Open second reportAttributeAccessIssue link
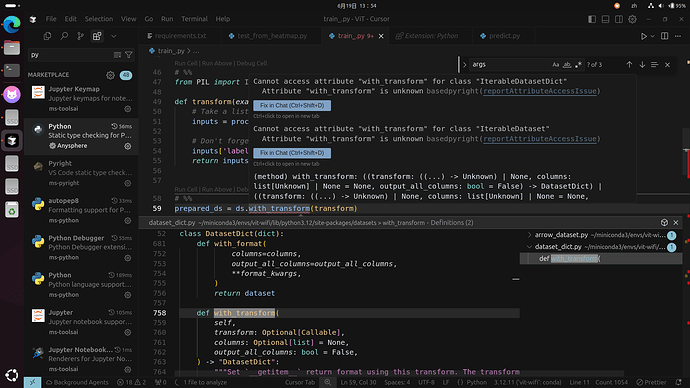 540,139
